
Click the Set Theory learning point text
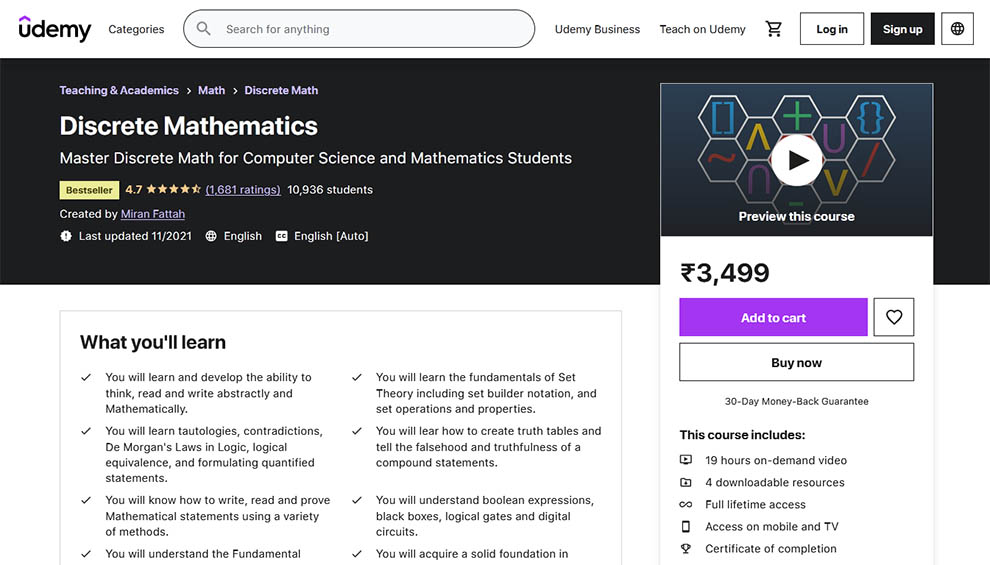click(486, 393)
